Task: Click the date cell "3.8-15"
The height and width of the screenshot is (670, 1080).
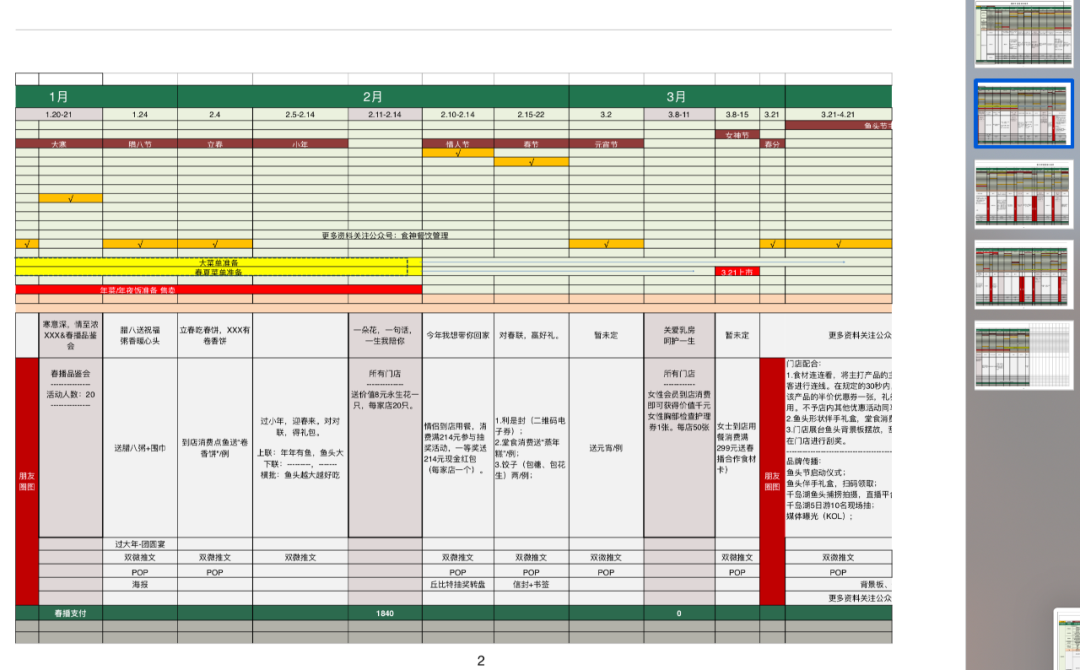Action: [737, 114]
